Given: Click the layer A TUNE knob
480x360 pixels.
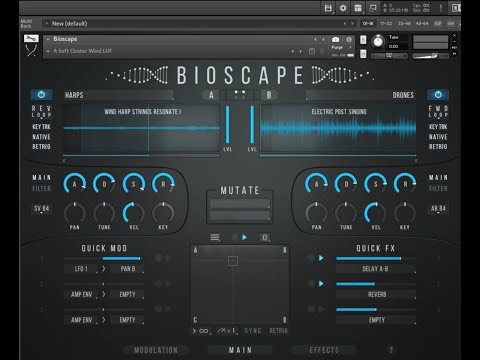Looking at the screenshot, I should [104, 213].
